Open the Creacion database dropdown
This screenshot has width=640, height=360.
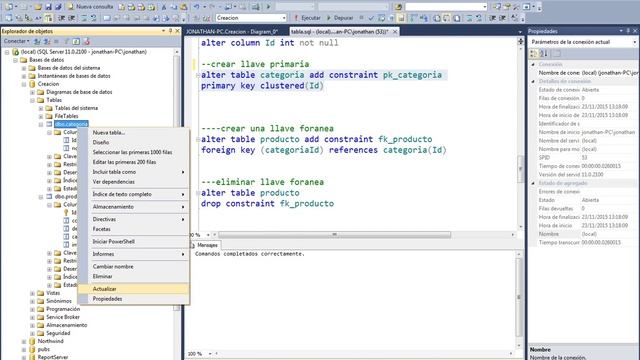coord(284,18)
